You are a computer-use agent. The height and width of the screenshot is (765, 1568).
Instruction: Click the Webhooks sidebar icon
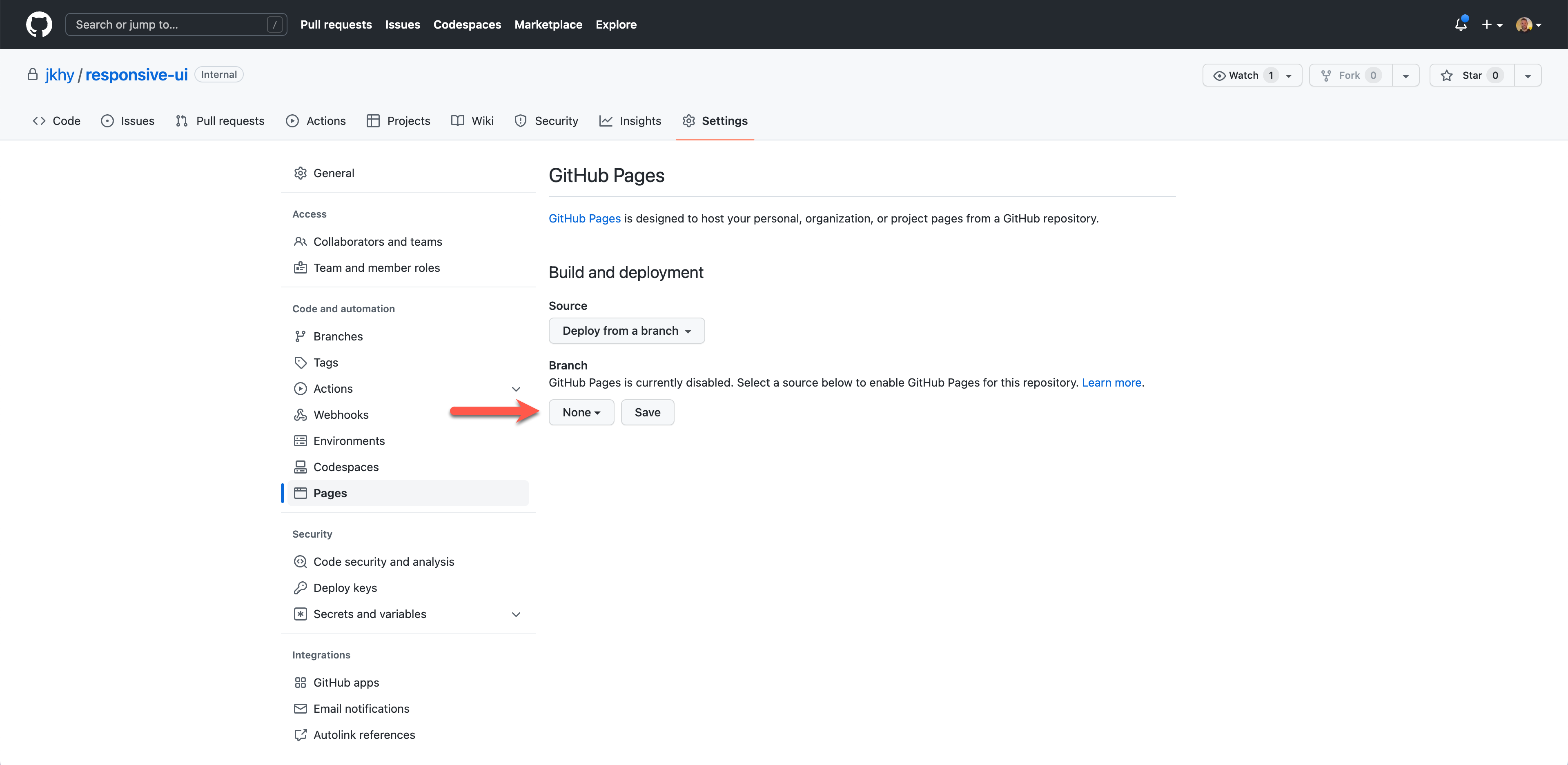coord(300,414)
